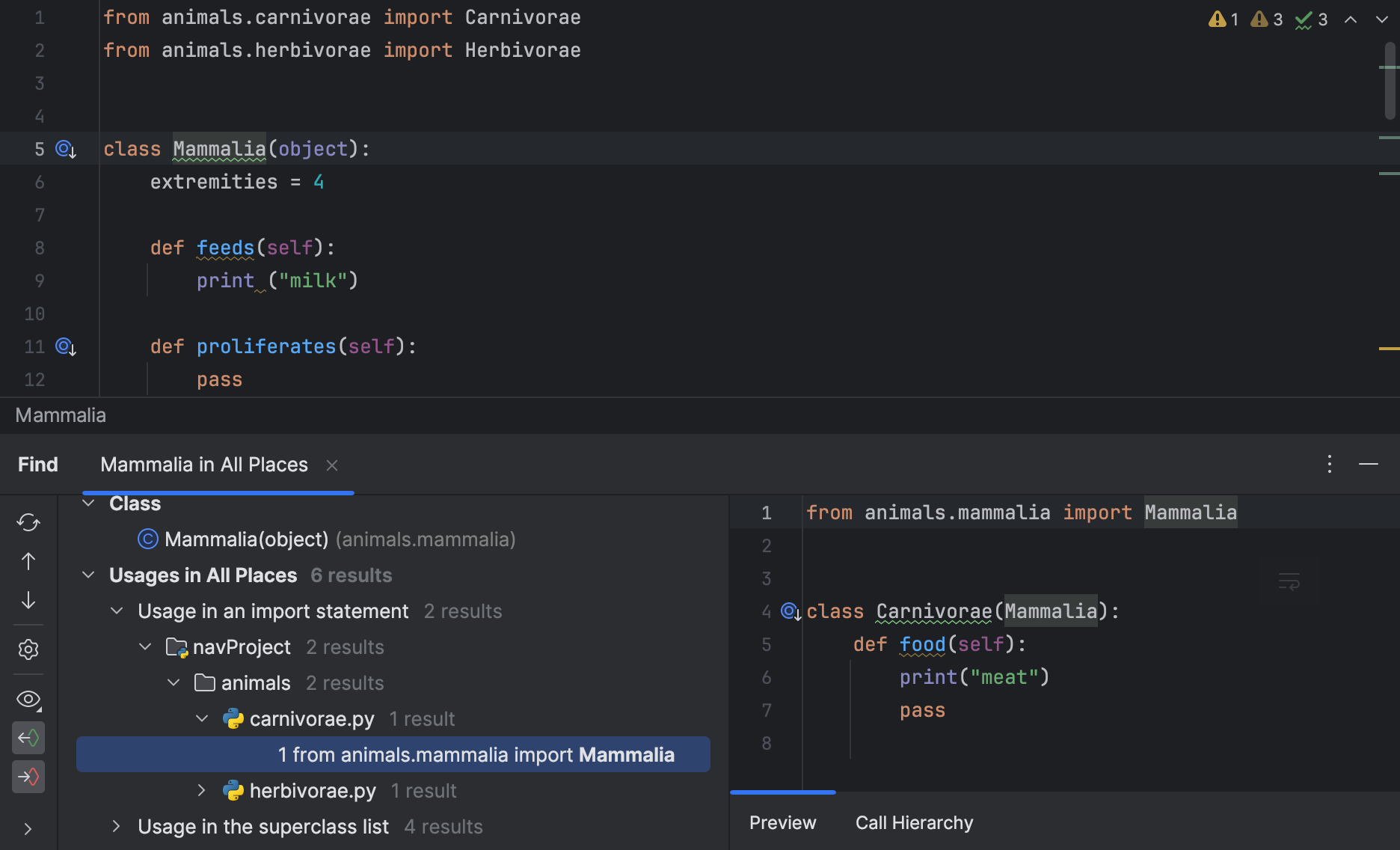Close the Mammalia in All Places tab
1400x850 pixels.
331,465
